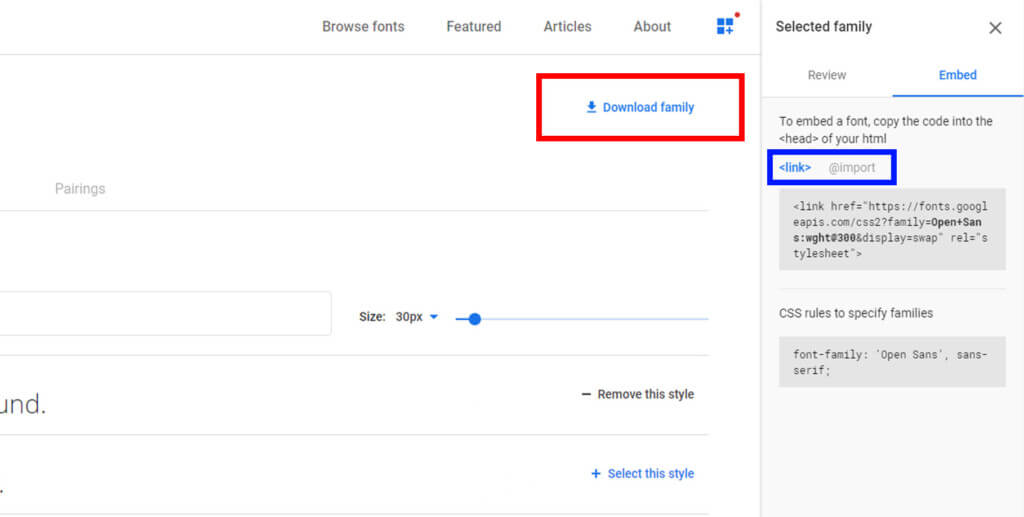The height and width of the screenshot is (517, 1024).
Task: Remove this style from selection
Action: tap(637, 394)
